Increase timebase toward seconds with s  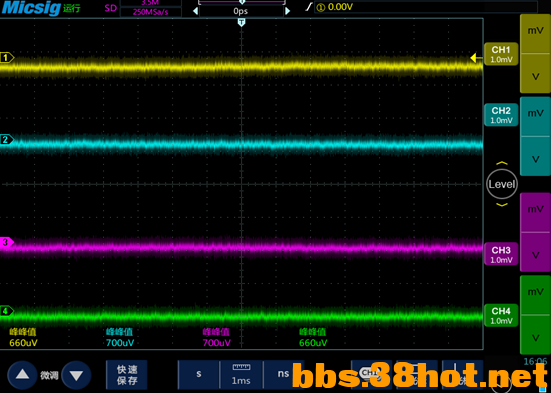click(x=199, y=375)
